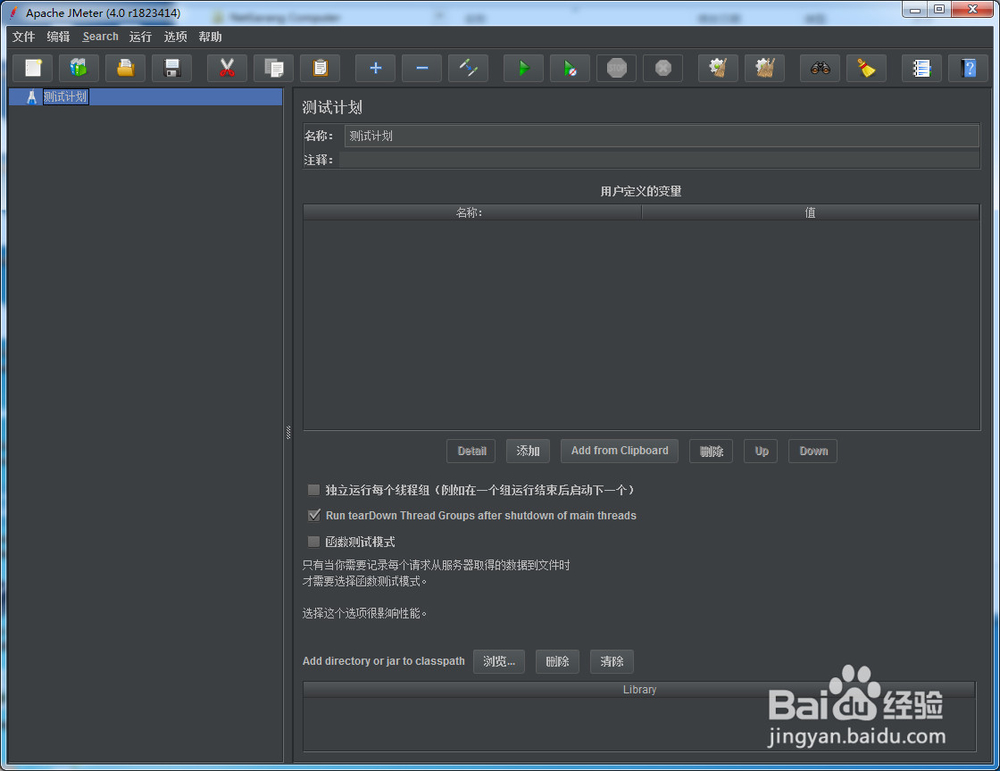This screenshot has width=1000, height=771.
Task: Click the Detail button
Action: point(471,451)
